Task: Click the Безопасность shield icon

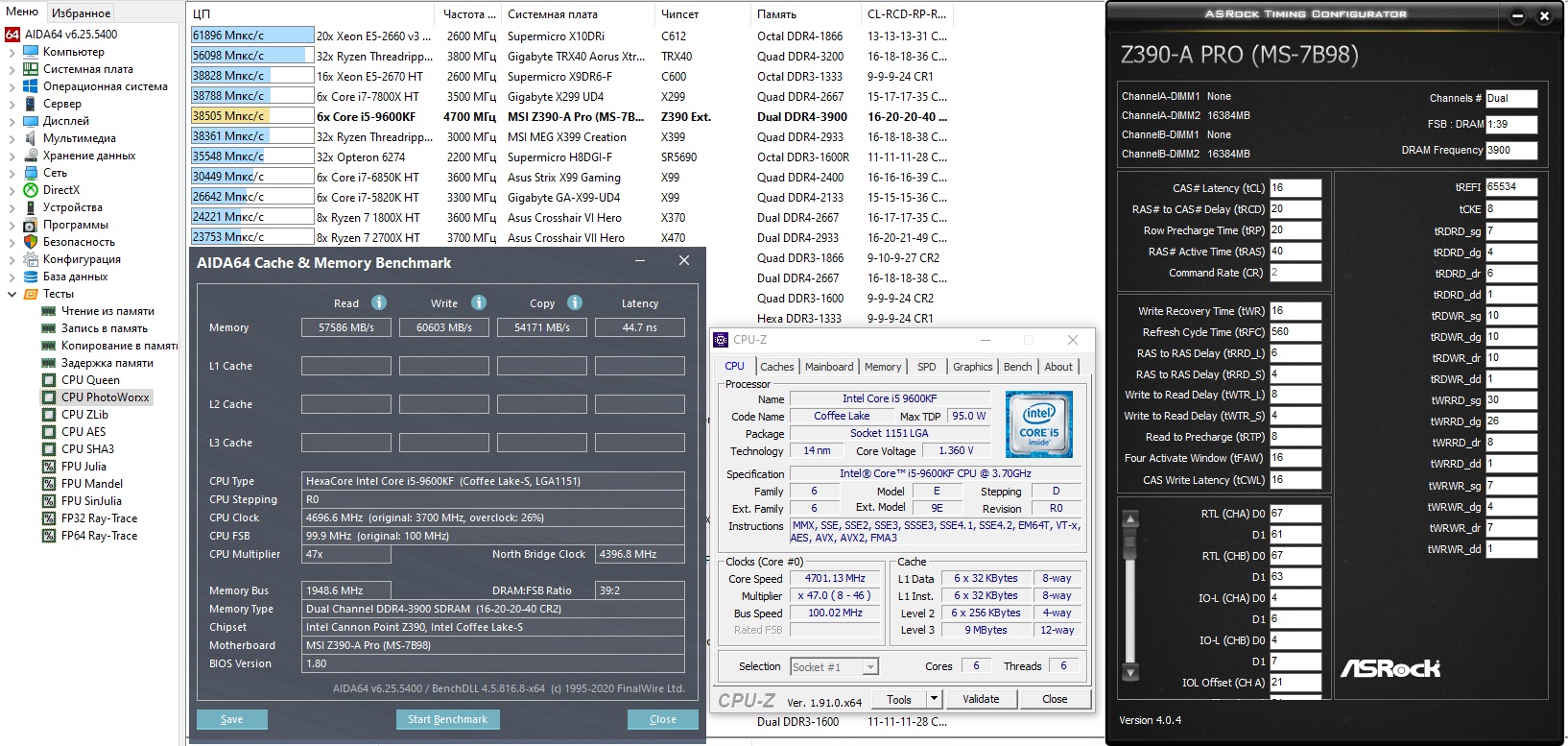Action: pos(31,242)
